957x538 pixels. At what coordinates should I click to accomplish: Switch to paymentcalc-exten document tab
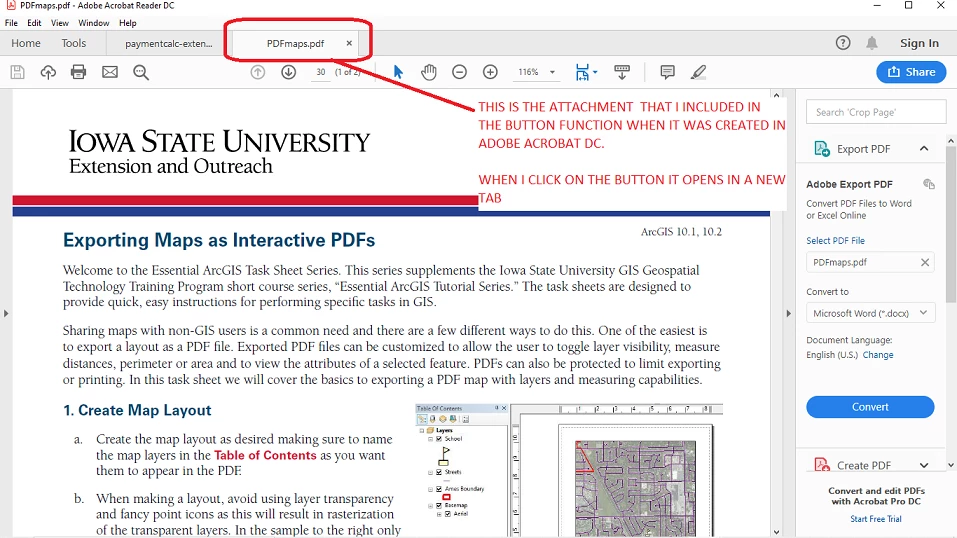[168, 43]
